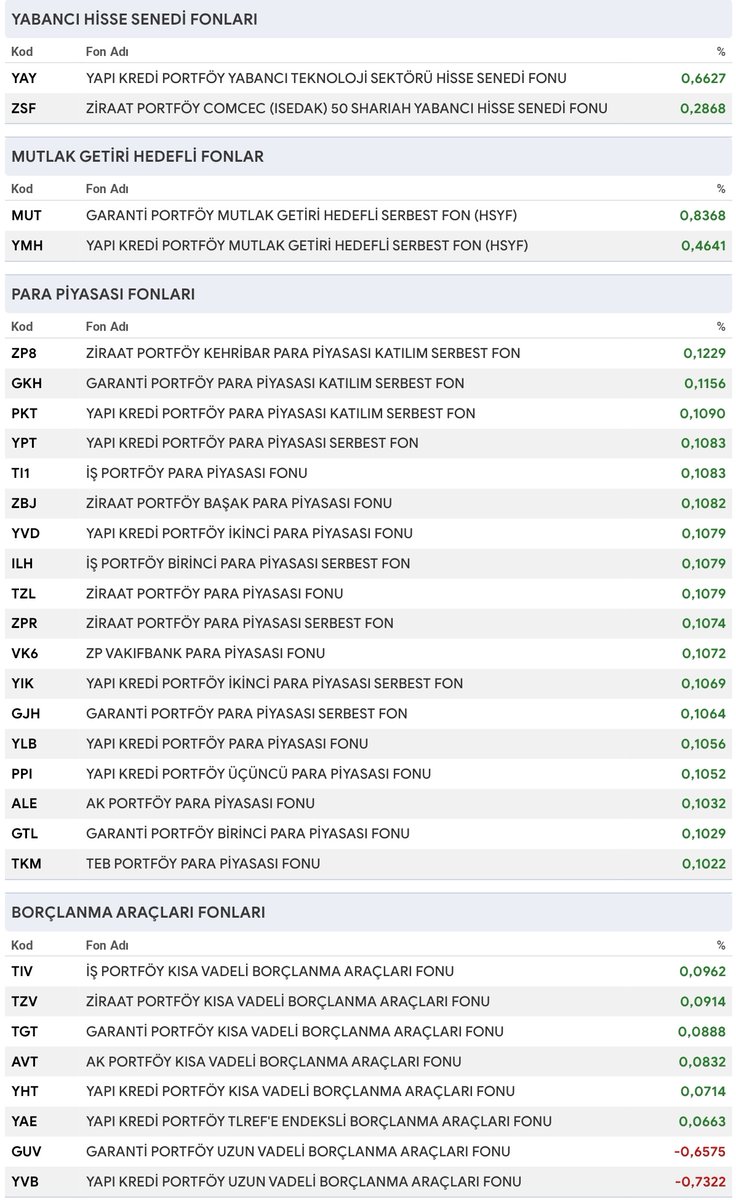Open AK PORTFÖY KISA VADELİ BORÇLANMA ARAÇLARI FONU
736x1200 pixels.
click(273, 1061)
